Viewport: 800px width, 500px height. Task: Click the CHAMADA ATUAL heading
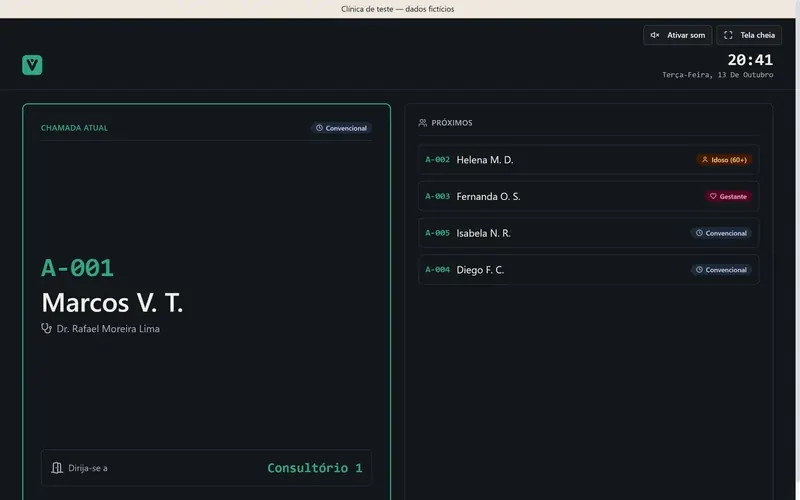click(x=74, y=128)
